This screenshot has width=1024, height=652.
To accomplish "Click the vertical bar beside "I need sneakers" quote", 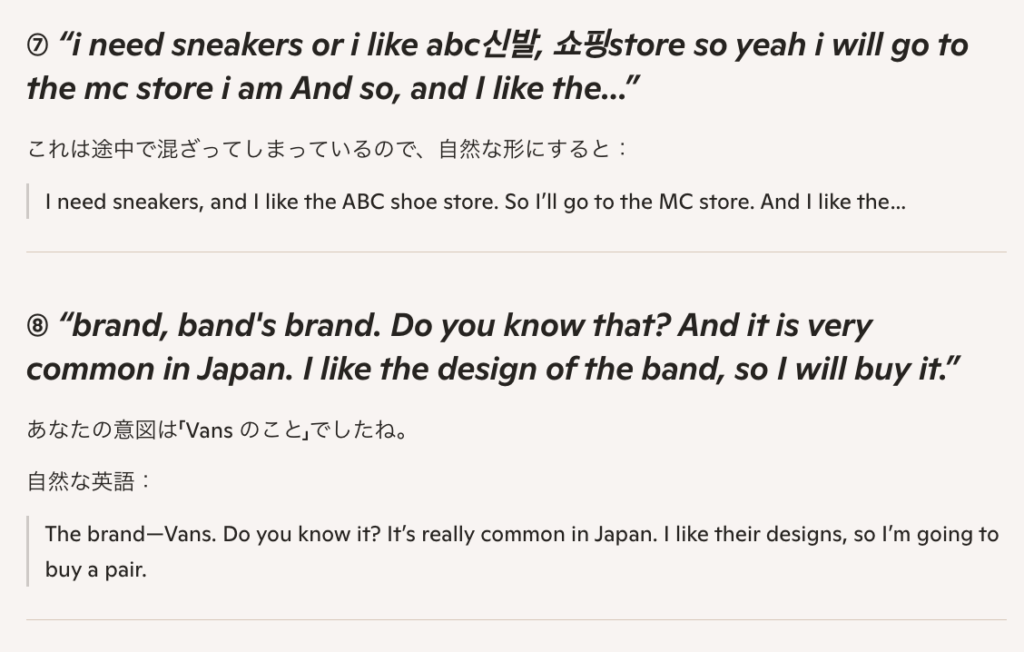I will 29,201.
